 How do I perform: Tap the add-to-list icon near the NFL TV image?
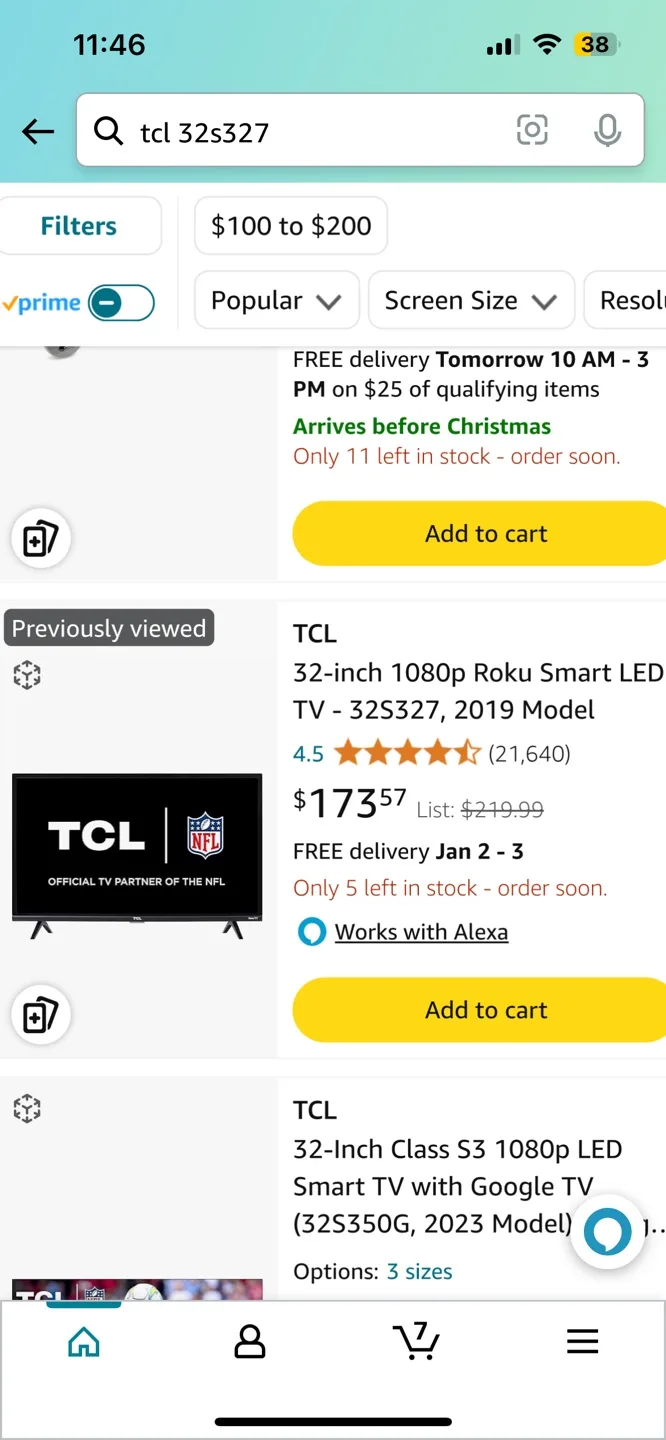(x=40, y=1015)
